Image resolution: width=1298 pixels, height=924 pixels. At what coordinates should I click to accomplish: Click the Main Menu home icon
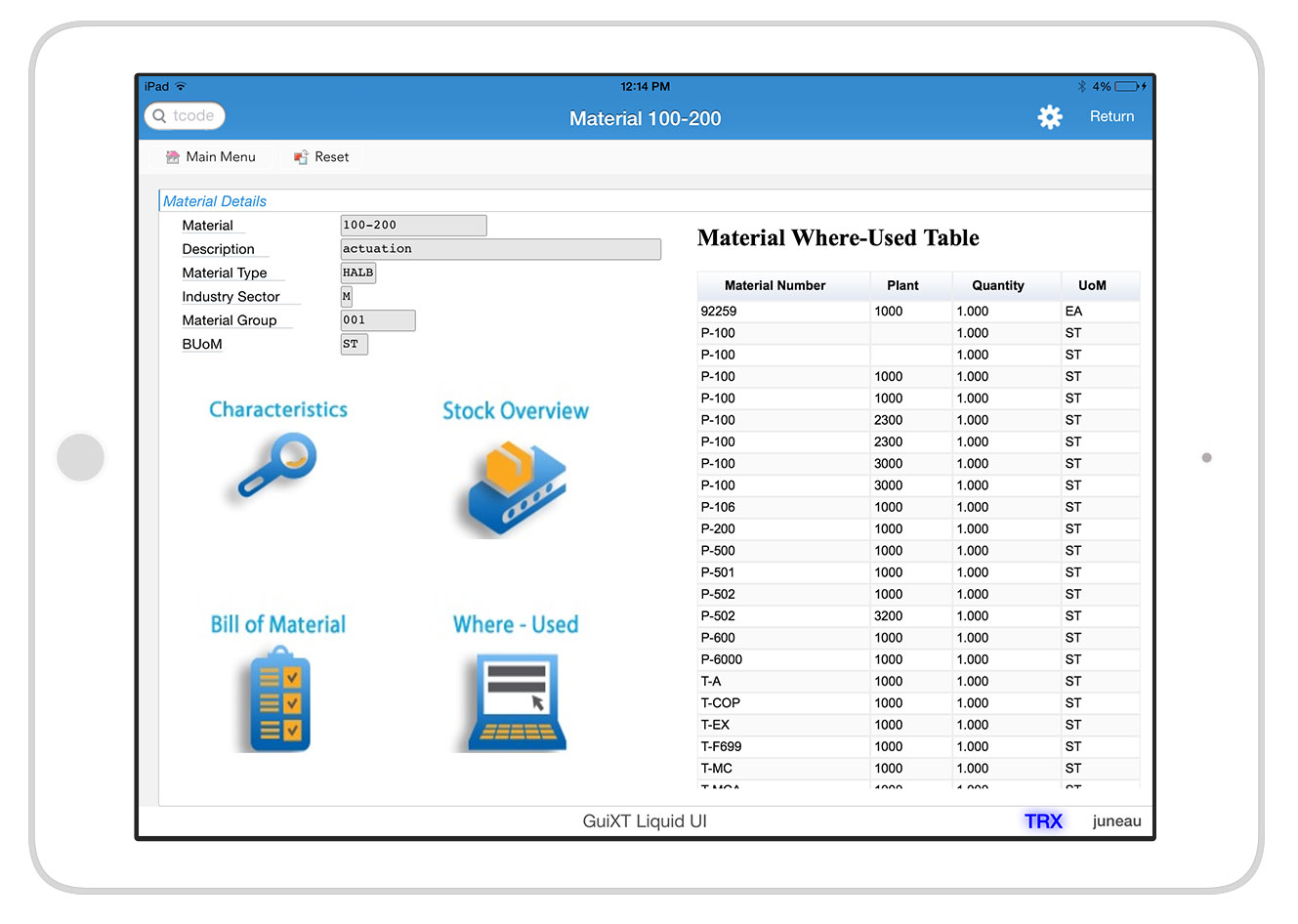(173, 157)
